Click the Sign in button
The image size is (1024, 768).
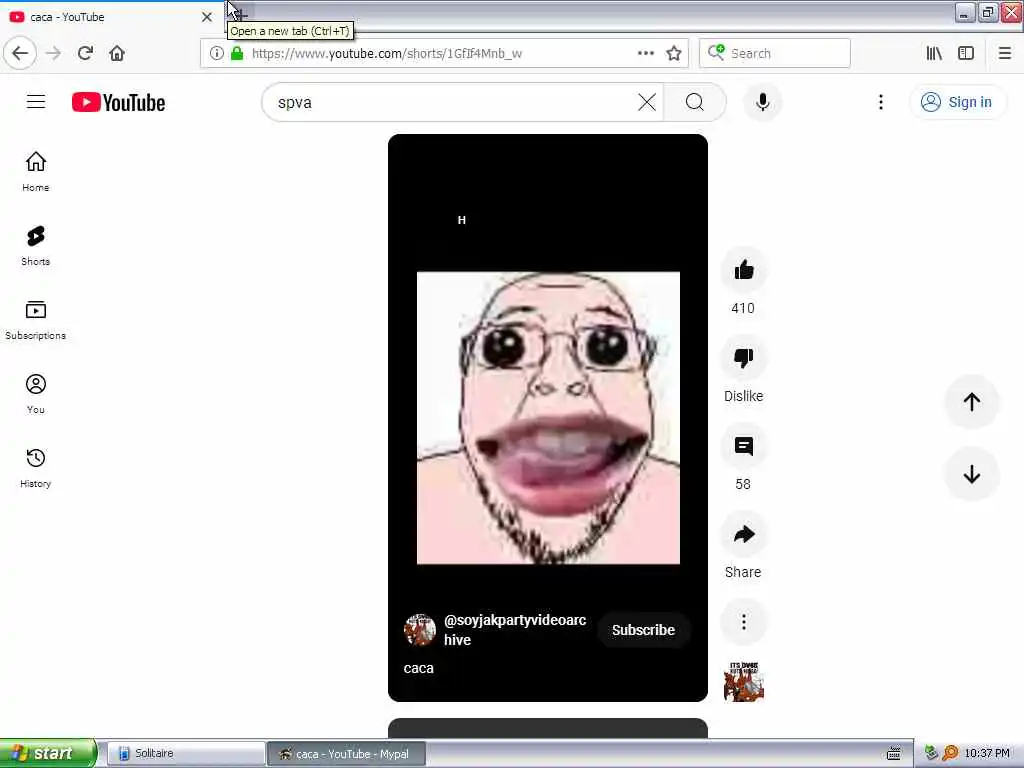click(958, 102)
